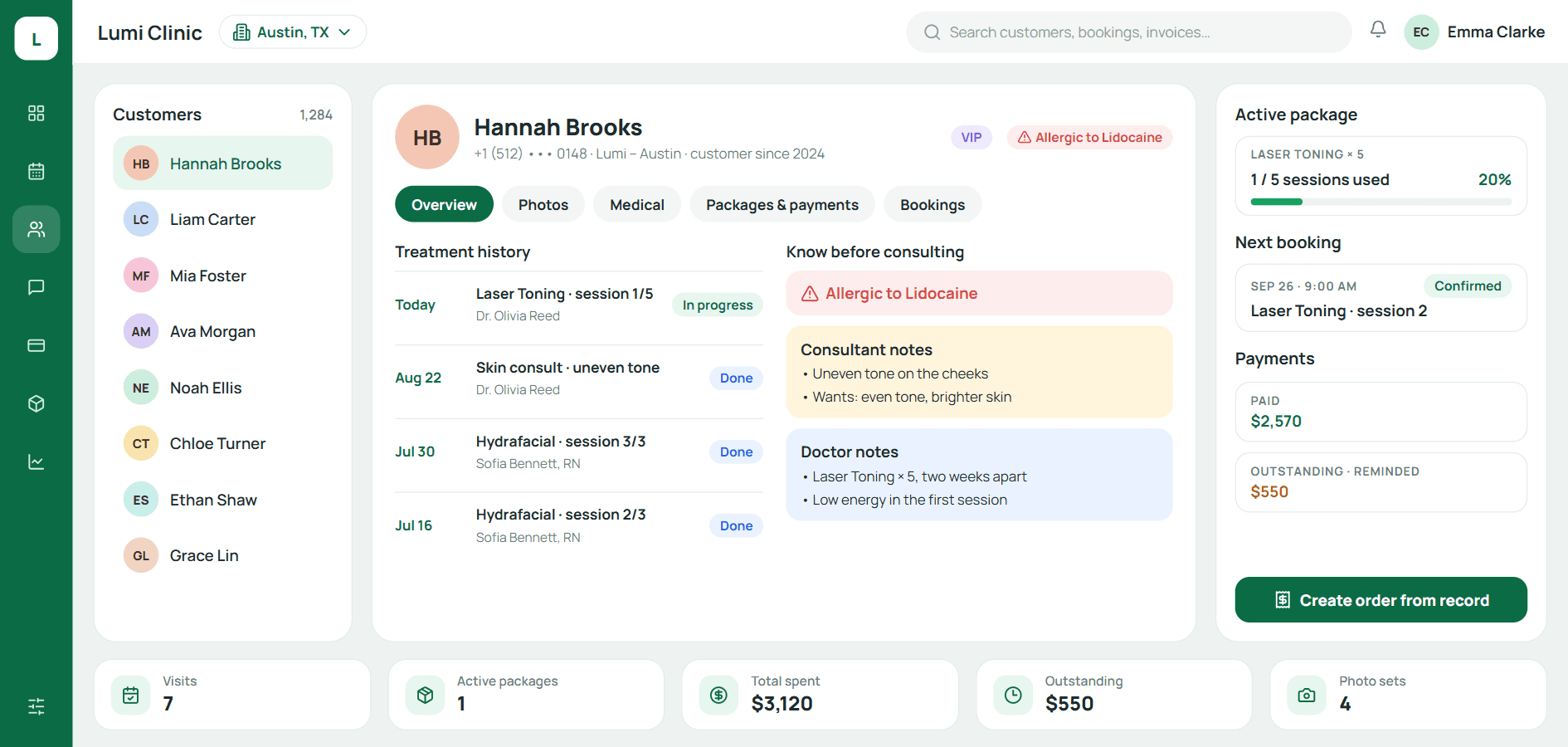Focus the search customers input field
The image size is (1568, 747).
click(x=1129, y=32)
